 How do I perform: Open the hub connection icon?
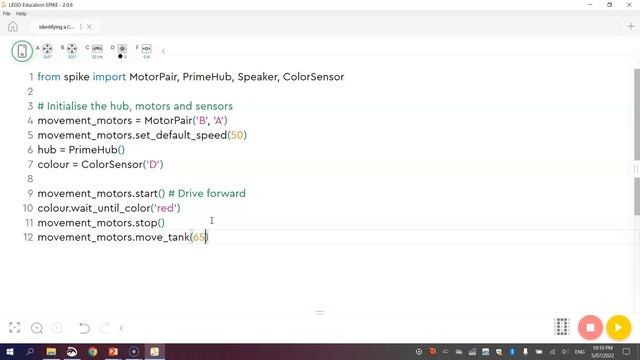(22, 51)
